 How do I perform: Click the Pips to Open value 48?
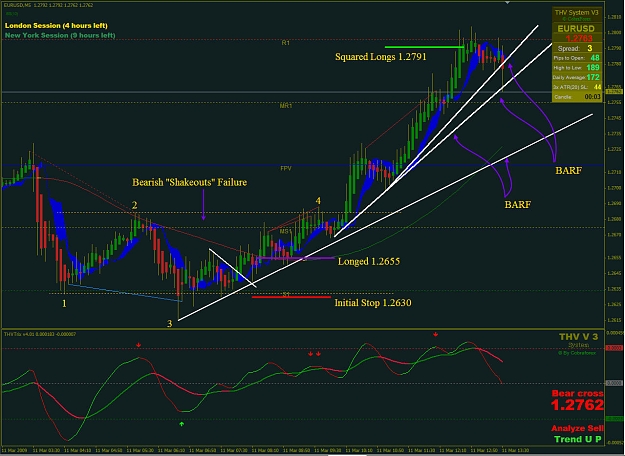(x=595, y=58)
